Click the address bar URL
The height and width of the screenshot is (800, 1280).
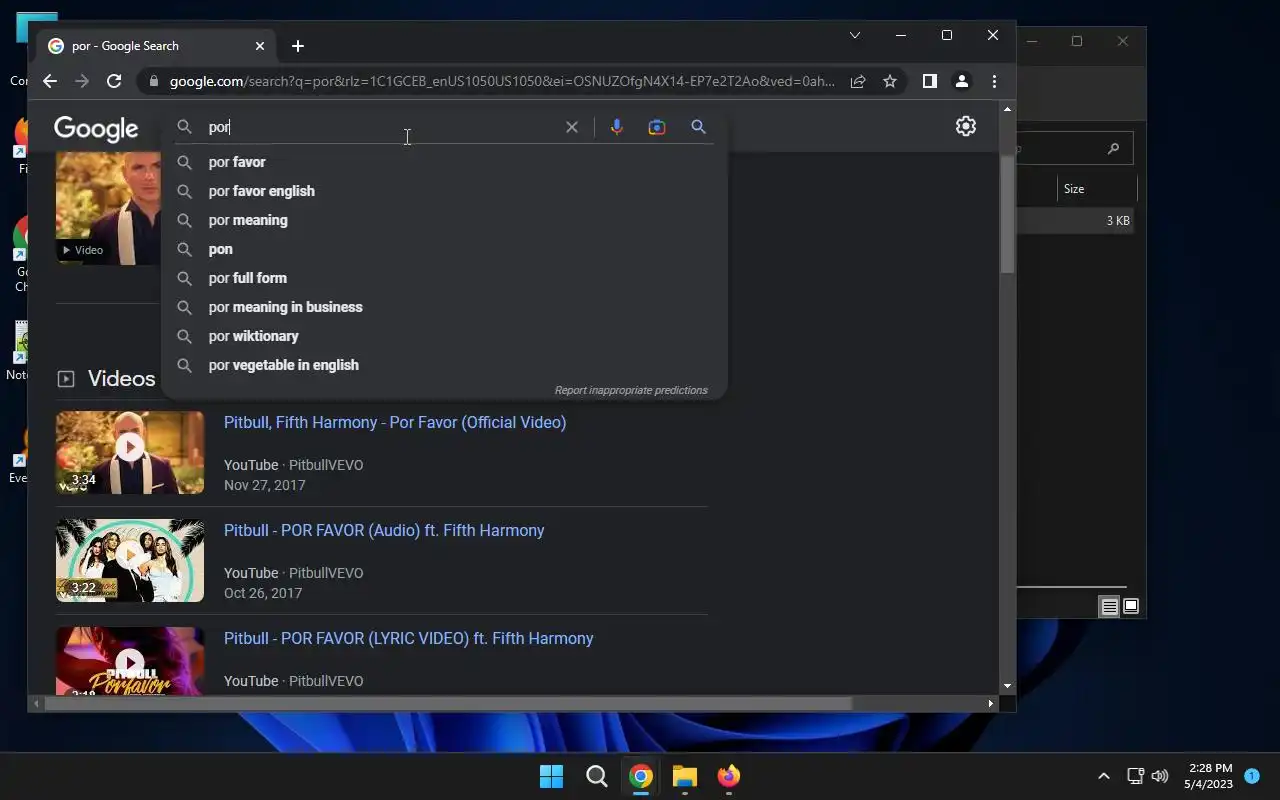502,82
